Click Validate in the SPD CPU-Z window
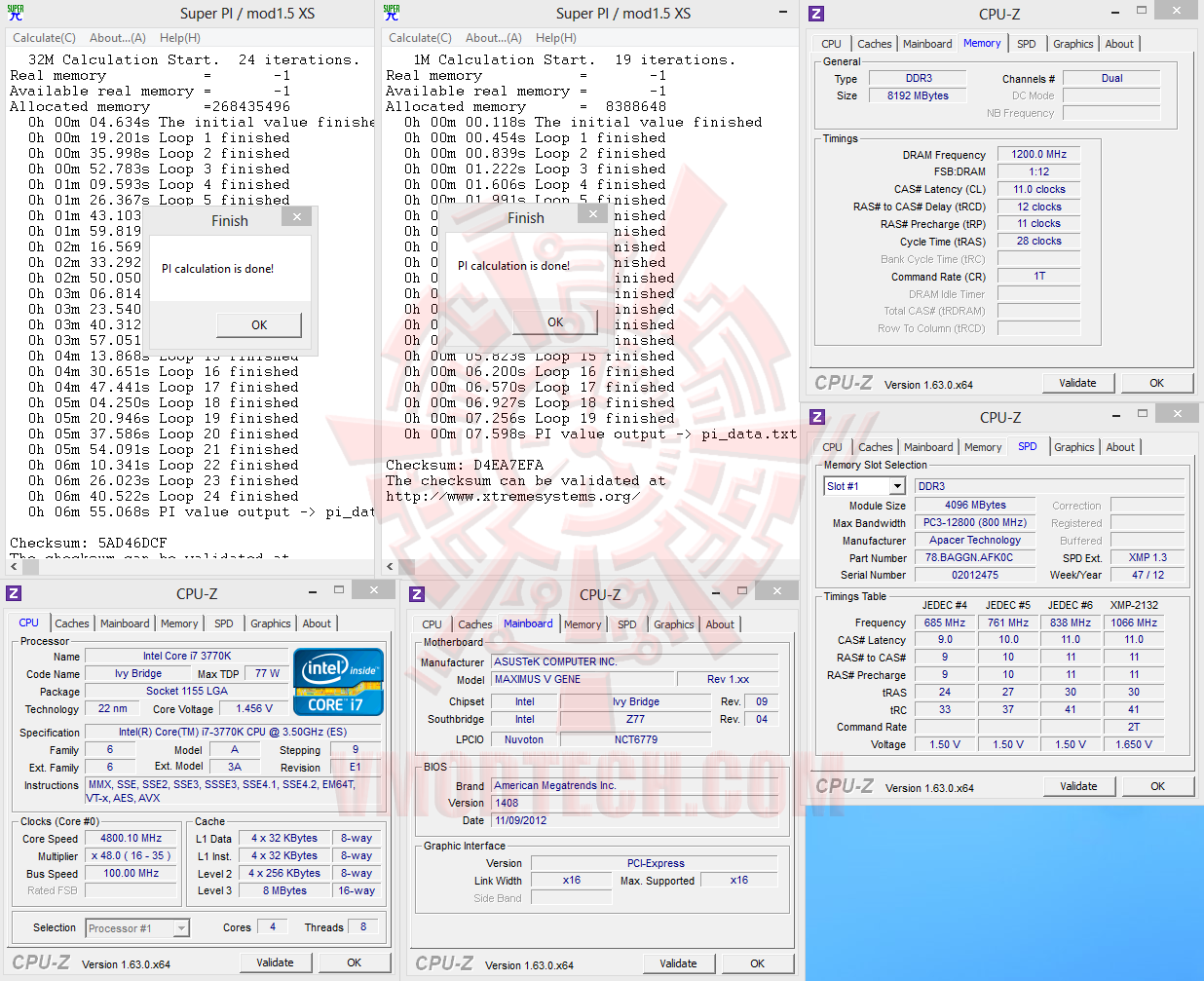The width and height of the screenshot is (1204, 981). pyautogui.click(x=1078, y=786)
